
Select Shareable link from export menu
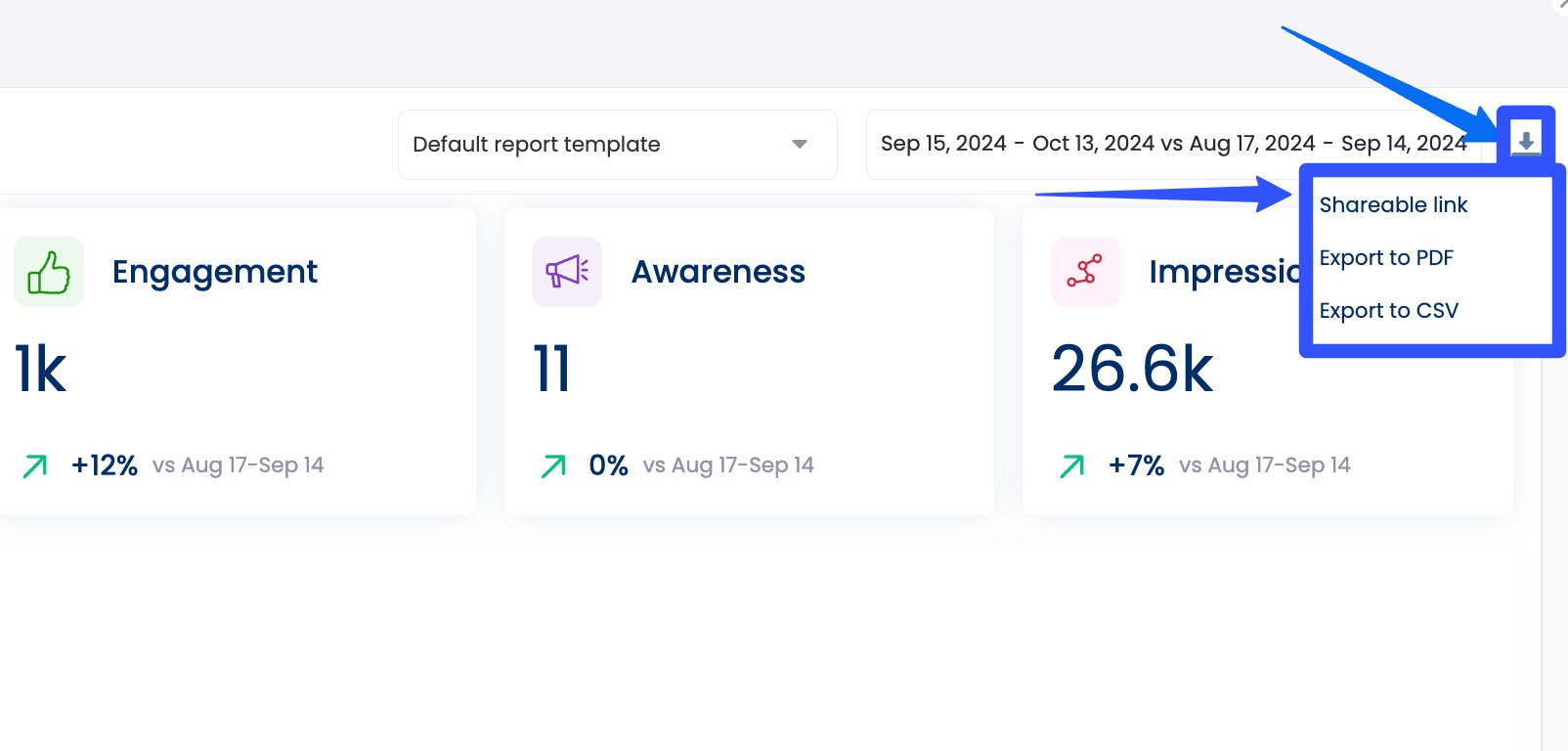coord(1393,205)
